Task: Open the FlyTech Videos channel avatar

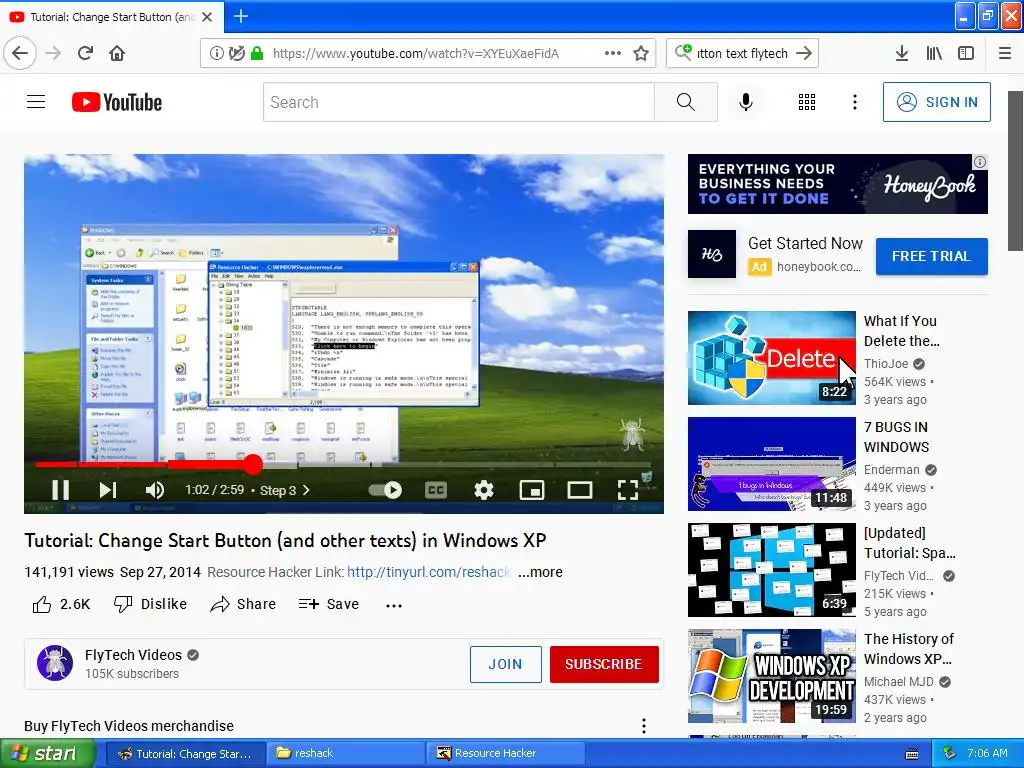Action: [55, 663]
